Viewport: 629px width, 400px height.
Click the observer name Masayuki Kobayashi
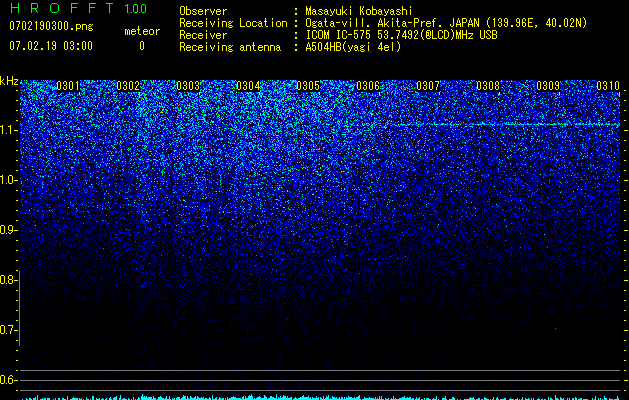359,11
